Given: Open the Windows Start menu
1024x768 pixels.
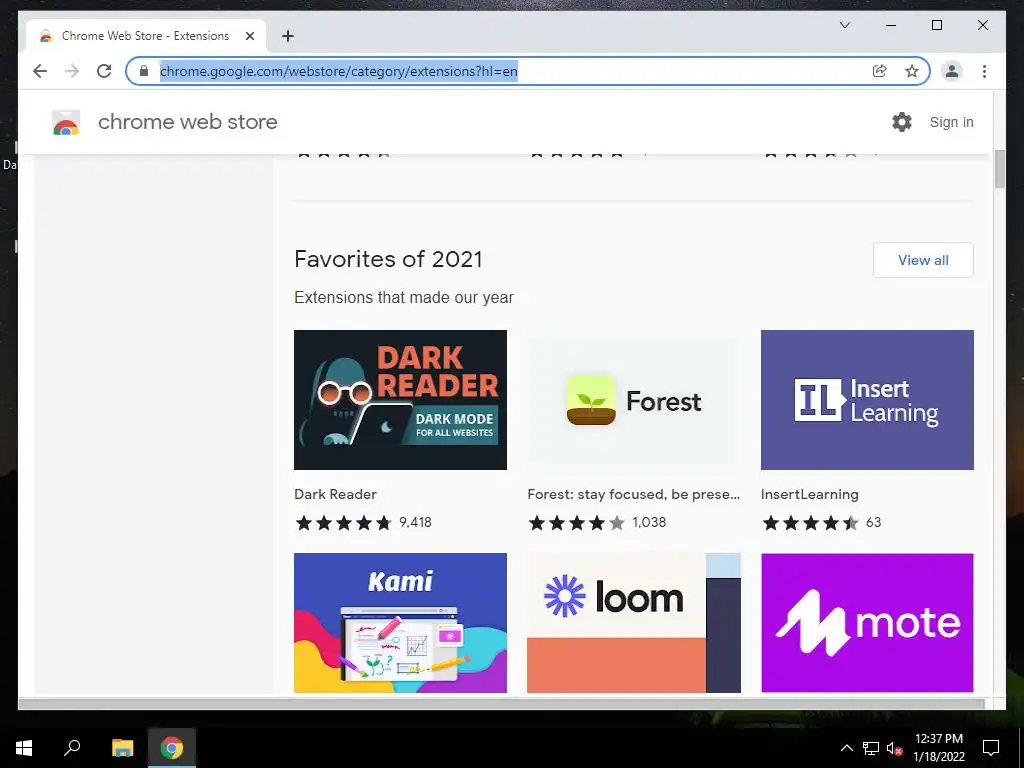Looking at the screenshot, I should pos(24,748).
